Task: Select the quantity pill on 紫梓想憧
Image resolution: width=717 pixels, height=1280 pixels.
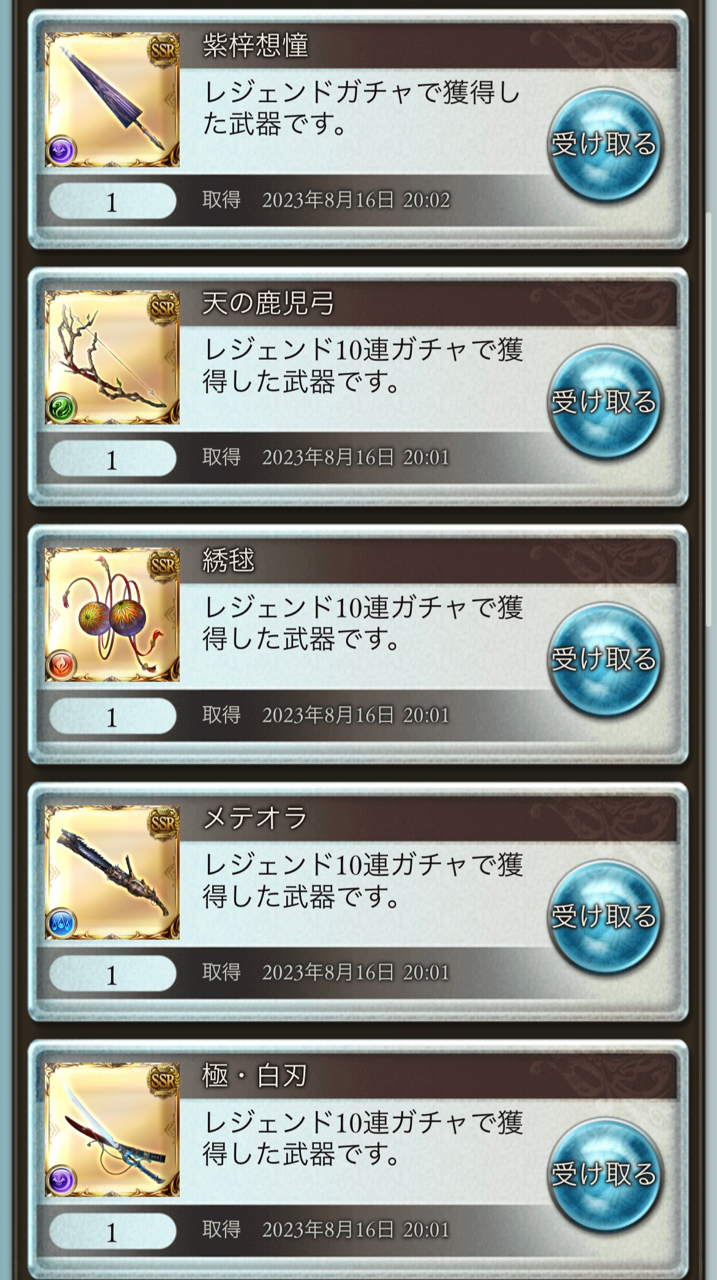Action: (x=112, y=201)
